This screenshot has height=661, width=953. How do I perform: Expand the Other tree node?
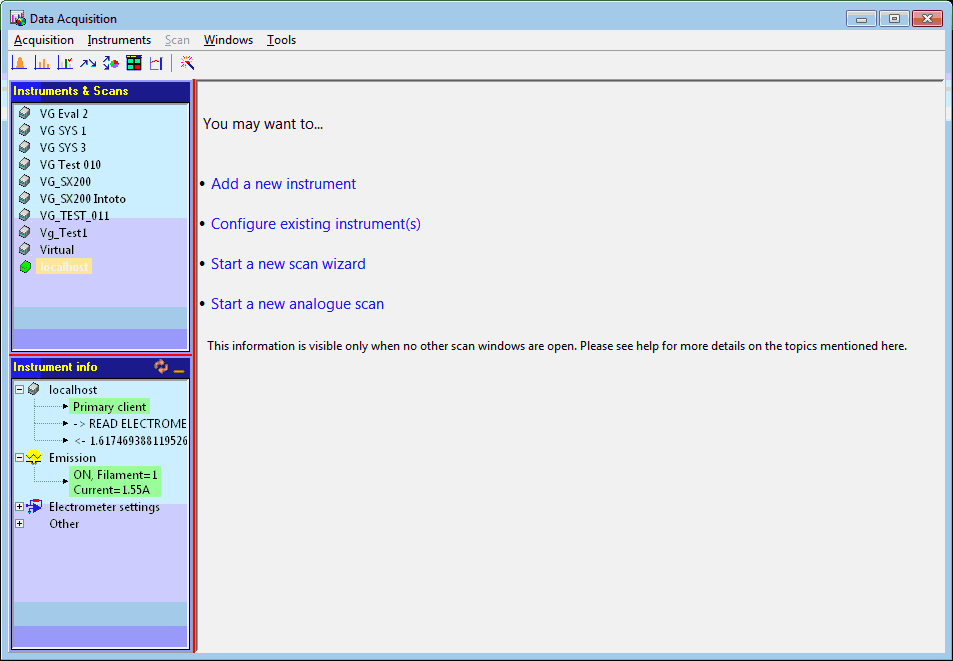[x=19, y=524]
